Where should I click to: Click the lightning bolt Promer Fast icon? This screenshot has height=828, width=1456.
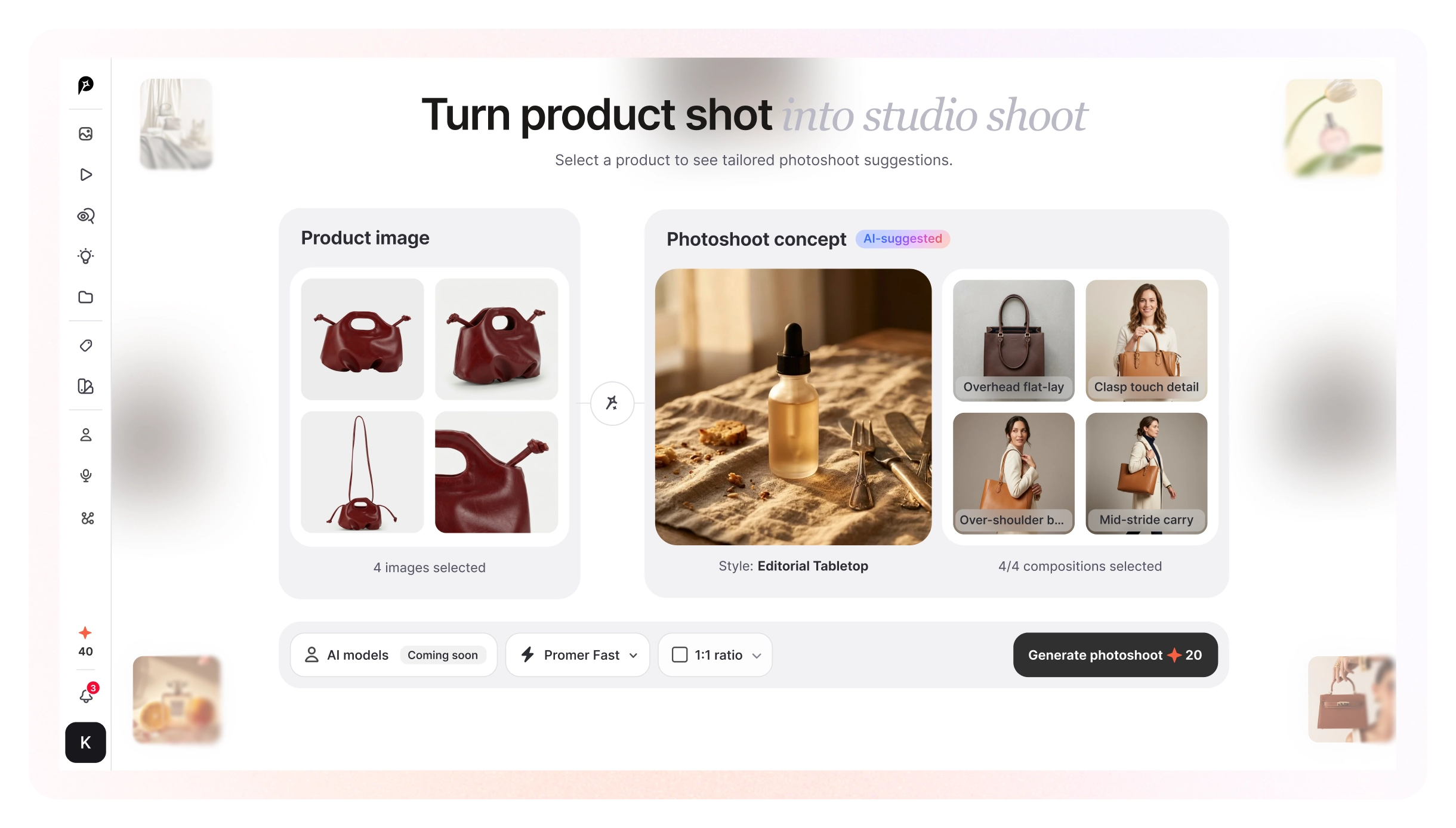coord(528,655)
